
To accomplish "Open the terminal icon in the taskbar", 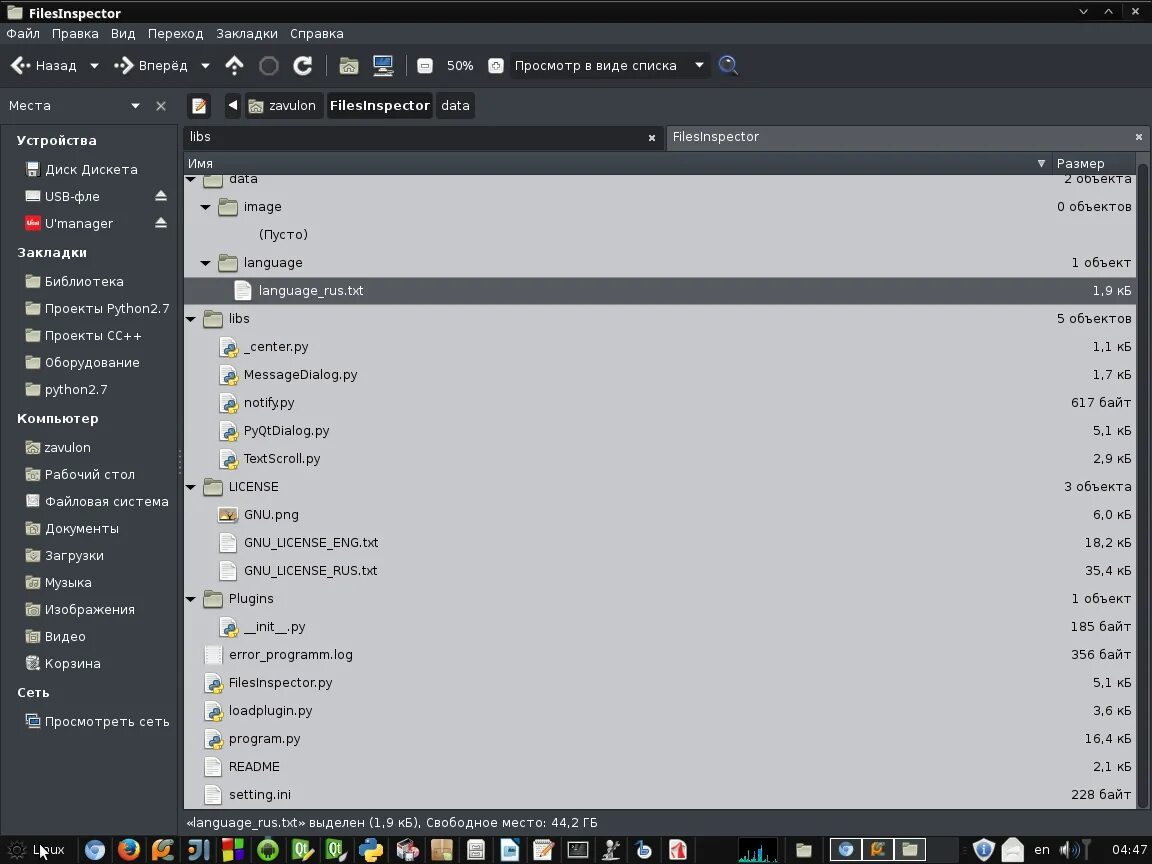I will [578, 850].
